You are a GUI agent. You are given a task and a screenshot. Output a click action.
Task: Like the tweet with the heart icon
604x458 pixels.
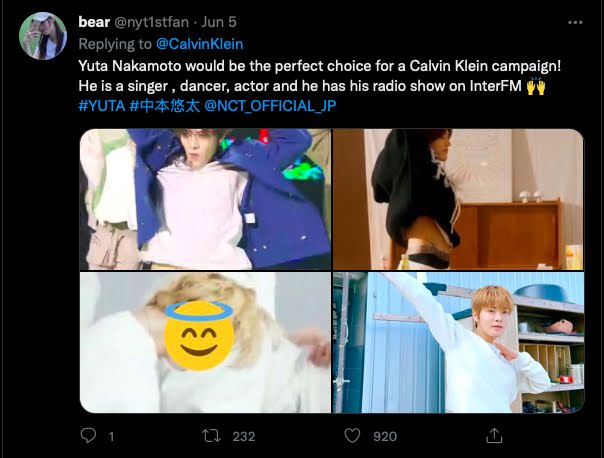pos(351,436)
